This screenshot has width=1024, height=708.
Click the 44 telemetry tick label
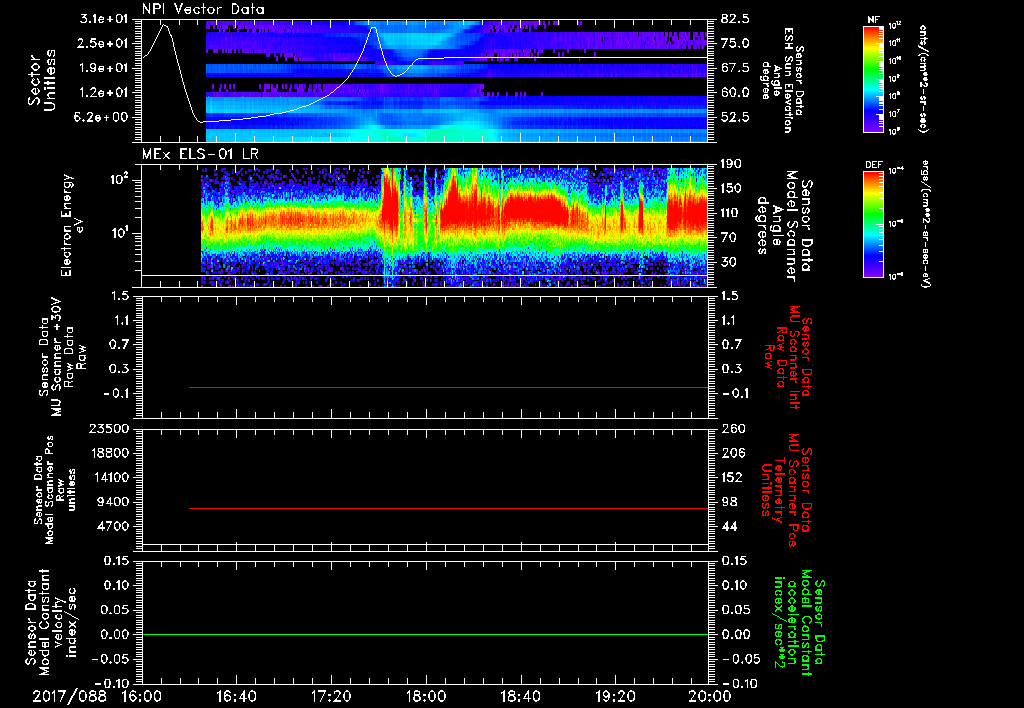click(x=729, y=526)
